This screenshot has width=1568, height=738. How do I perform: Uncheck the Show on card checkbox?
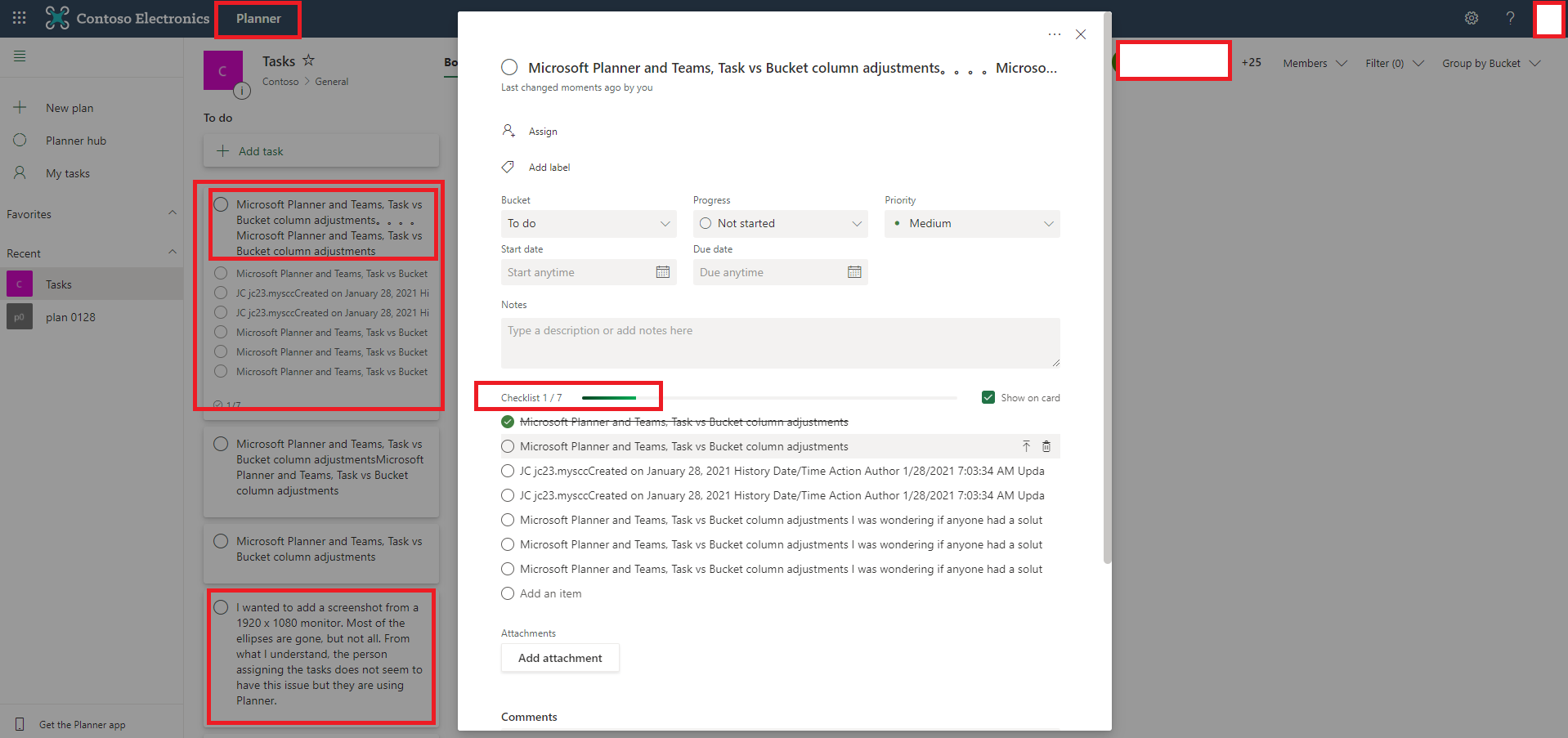tap(988, 397)
